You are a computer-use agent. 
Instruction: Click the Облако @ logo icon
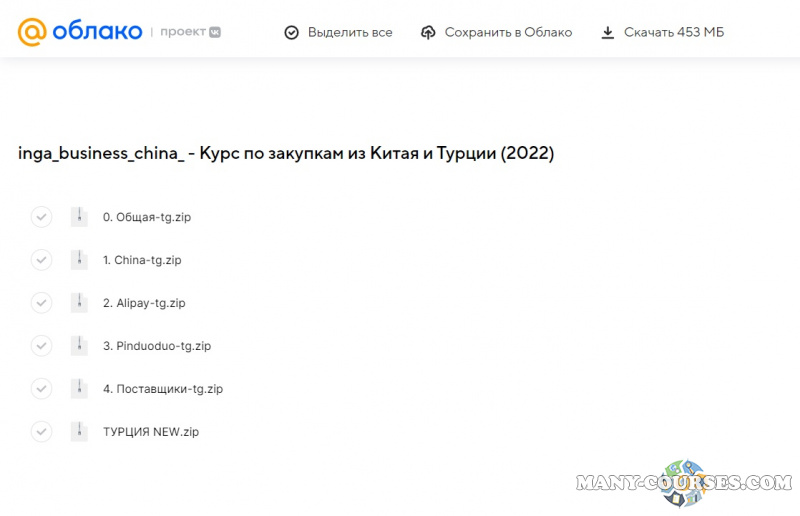pyautogui.click(x=32, y=32)
